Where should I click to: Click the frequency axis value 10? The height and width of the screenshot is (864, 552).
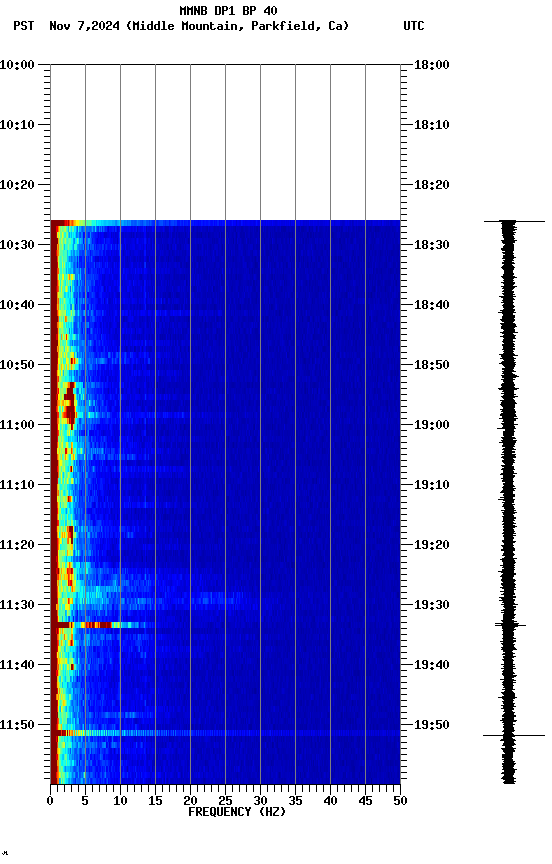coord(120,801)
